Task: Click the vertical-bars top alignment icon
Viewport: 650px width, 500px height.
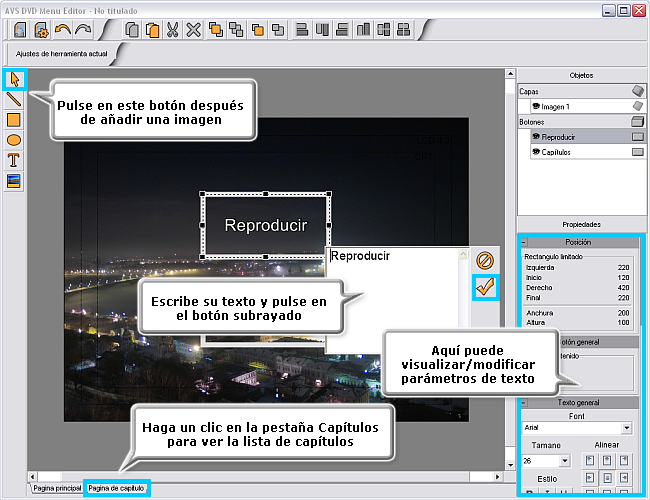Action: pyautogui.click(x=322, y=29)
